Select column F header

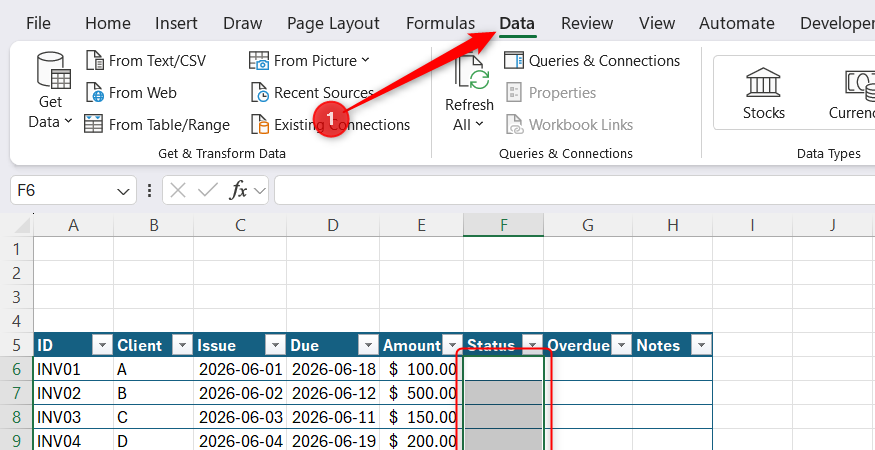(x=504, y=225)
